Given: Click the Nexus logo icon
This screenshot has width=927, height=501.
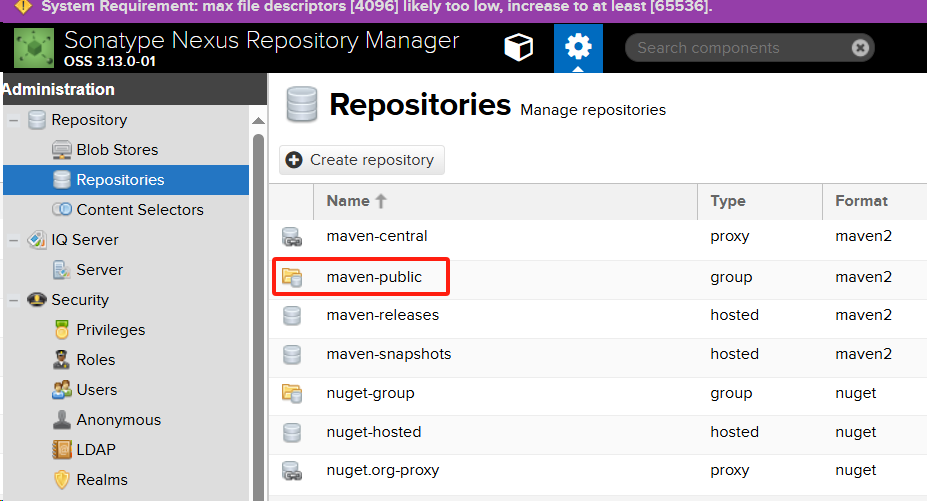Looking at the screenshot, I should [x=34, y=49].
